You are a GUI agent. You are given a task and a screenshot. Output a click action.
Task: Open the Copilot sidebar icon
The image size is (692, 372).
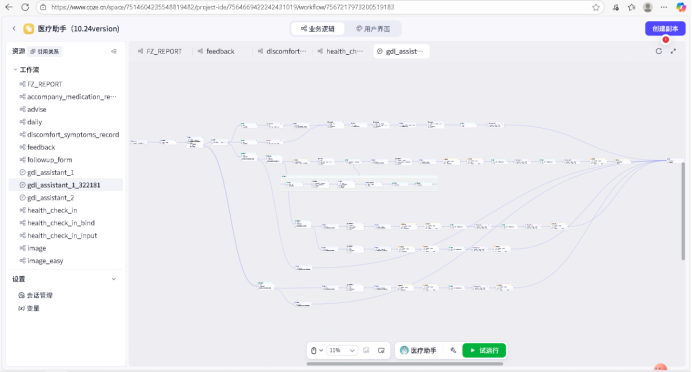(x=681, y=7)
